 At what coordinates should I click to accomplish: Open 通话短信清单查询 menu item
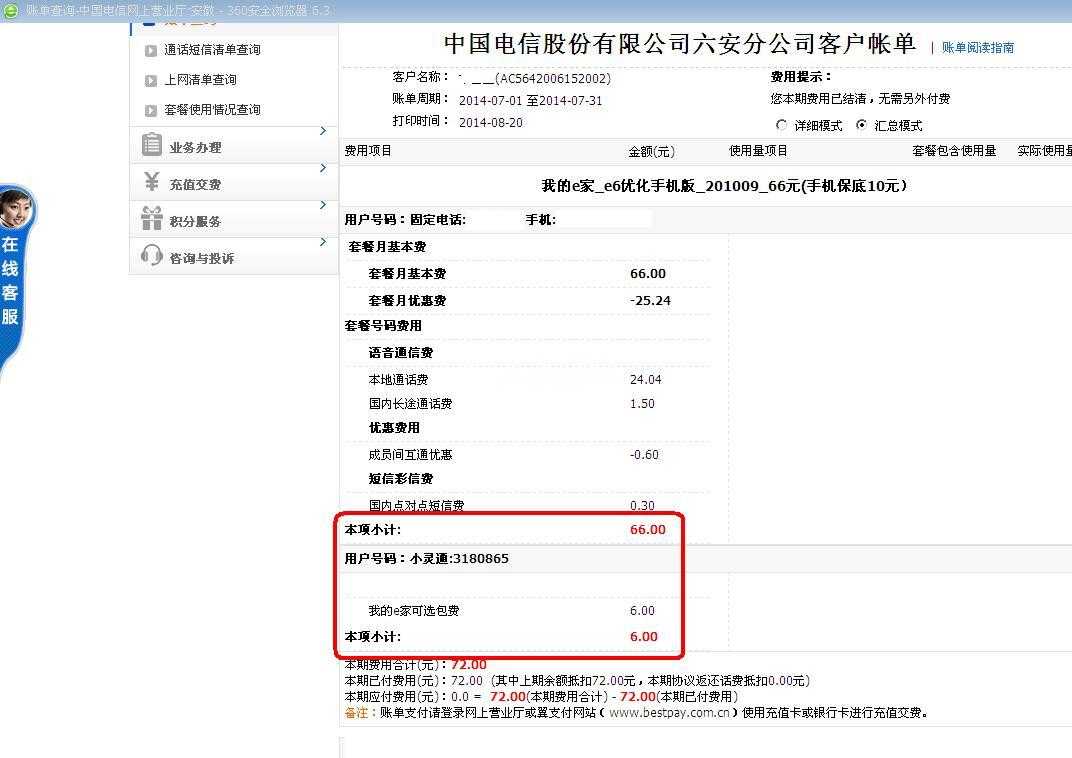[212, 50]
